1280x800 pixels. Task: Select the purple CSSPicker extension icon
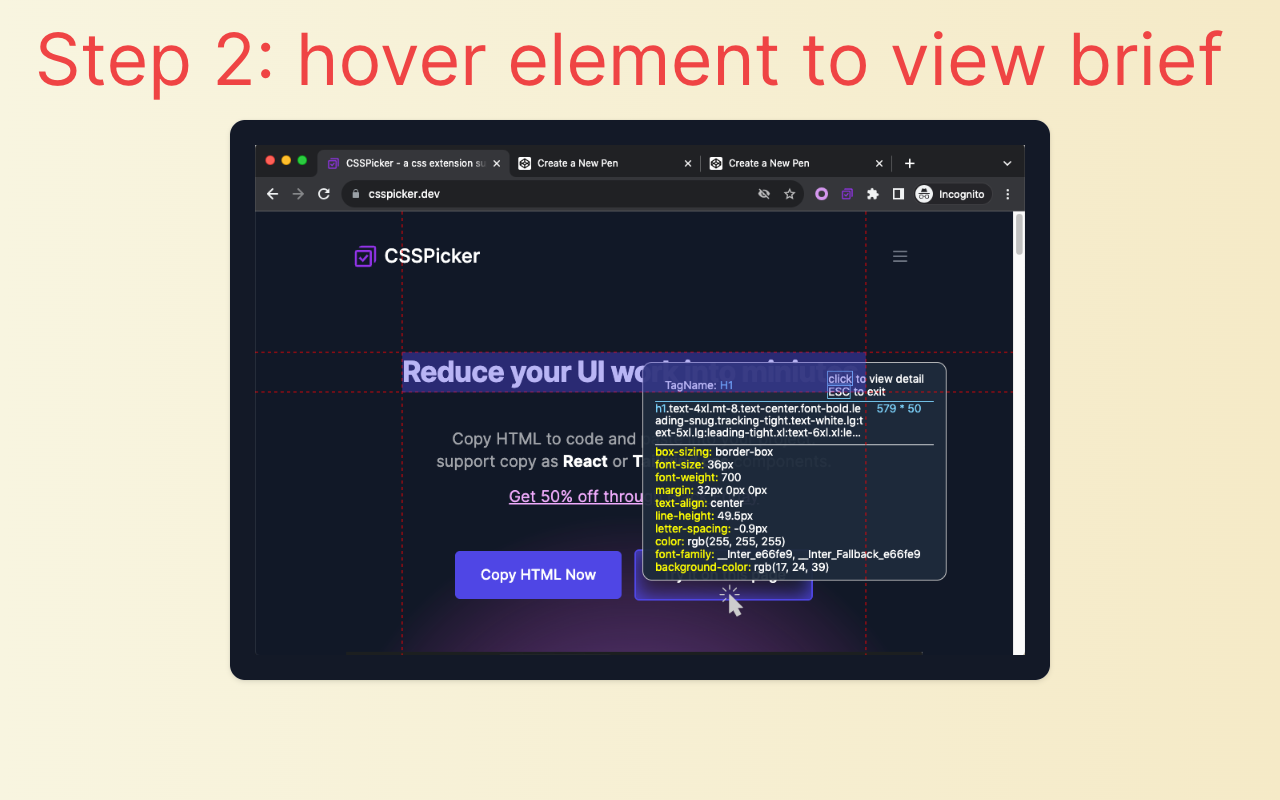[847, 194]
